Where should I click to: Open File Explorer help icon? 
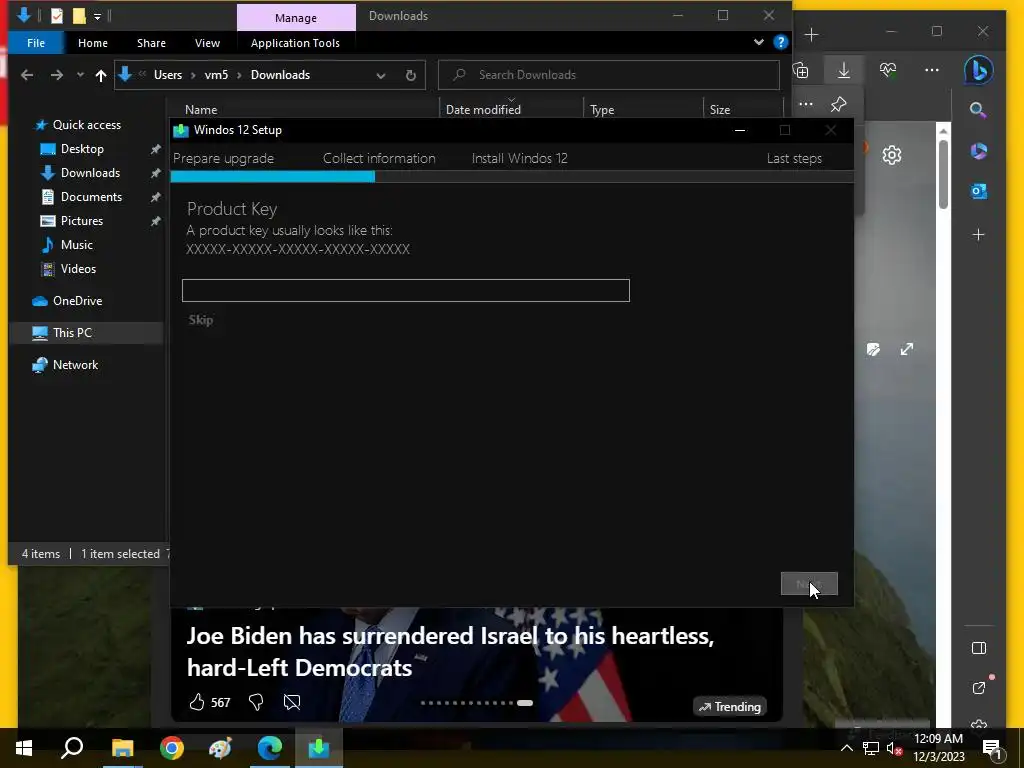[x=780, y=42]
